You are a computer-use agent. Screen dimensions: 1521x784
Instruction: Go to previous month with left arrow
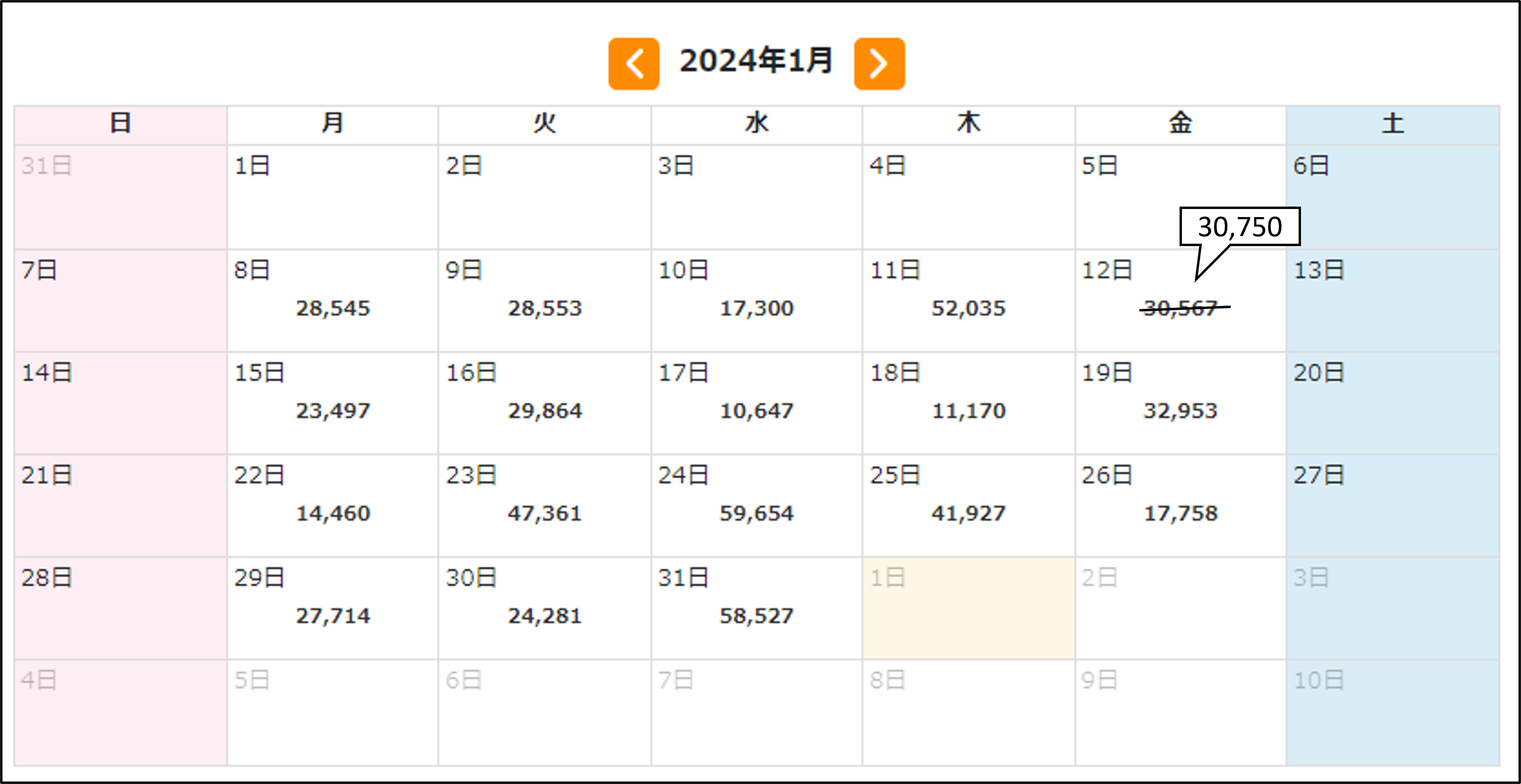tap(633, 64)
